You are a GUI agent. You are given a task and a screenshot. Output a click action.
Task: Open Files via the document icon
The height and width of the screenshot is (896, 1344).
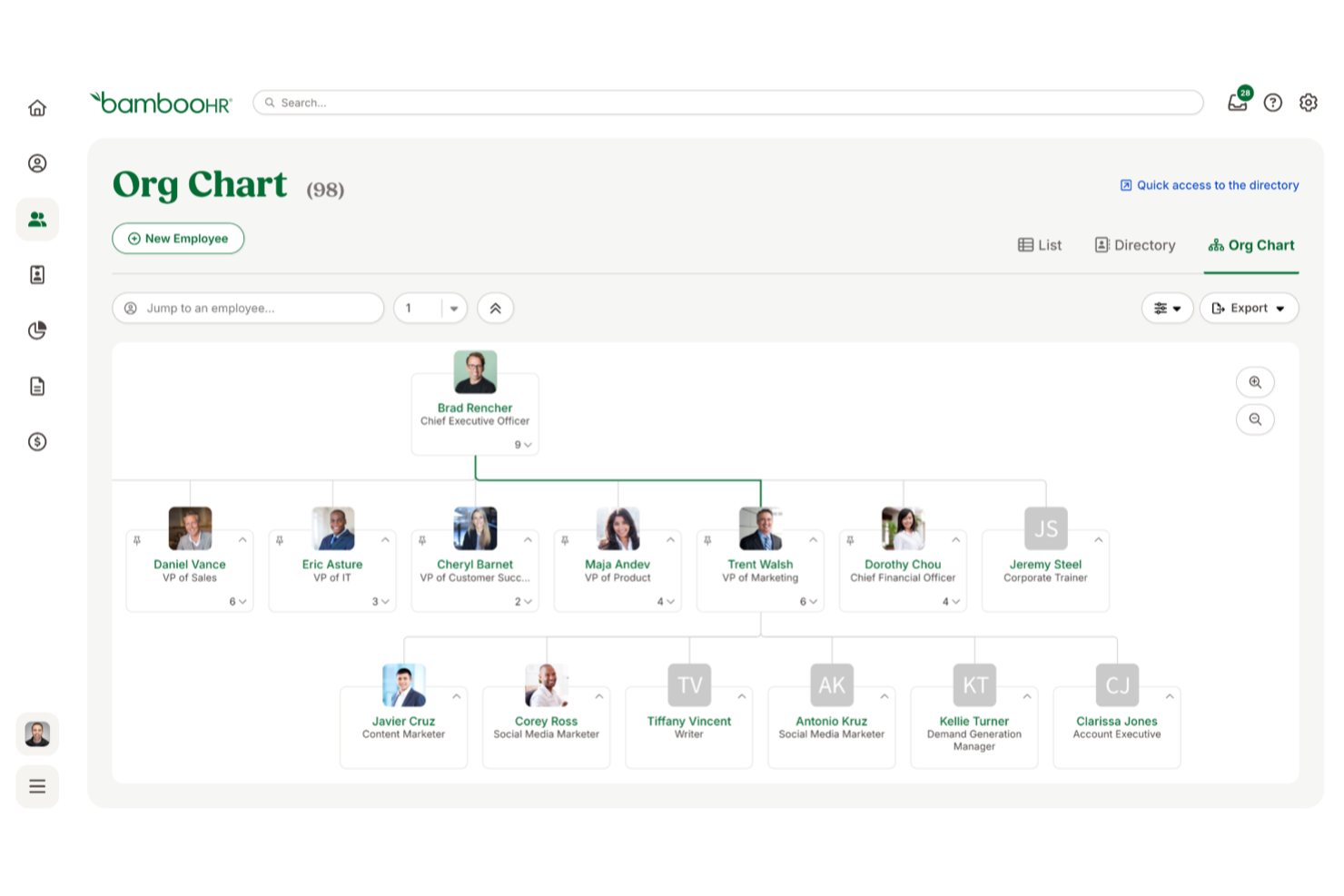(37, 386)
